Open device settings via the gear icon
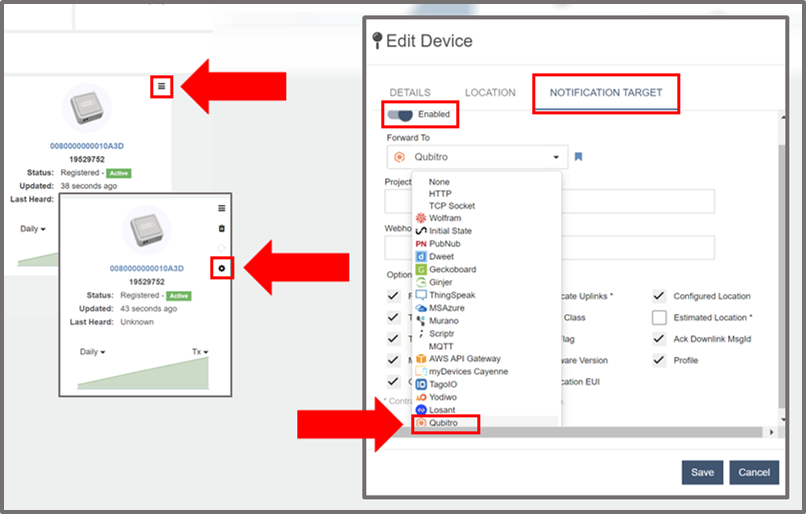806x514 pixels. coord(222,268)
